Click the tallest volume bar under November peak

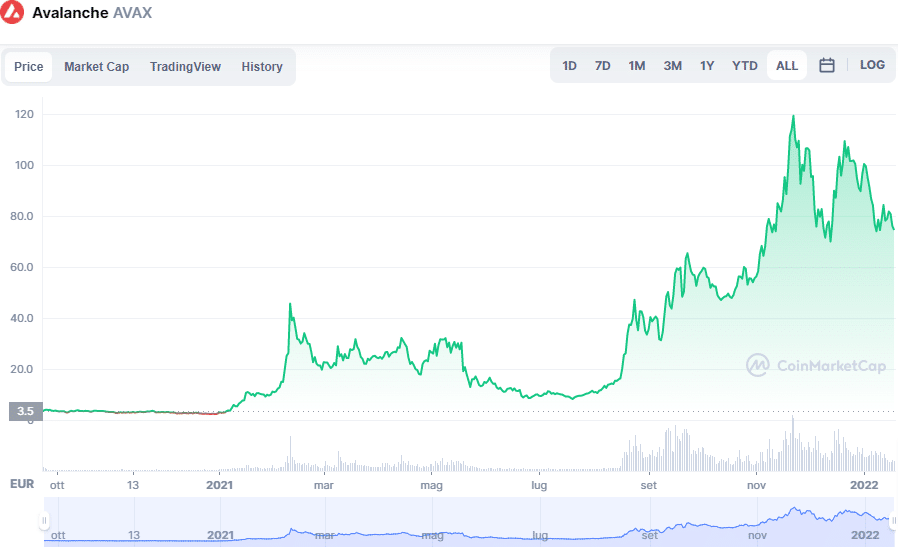pyautogui.click(x=793, y=443)
